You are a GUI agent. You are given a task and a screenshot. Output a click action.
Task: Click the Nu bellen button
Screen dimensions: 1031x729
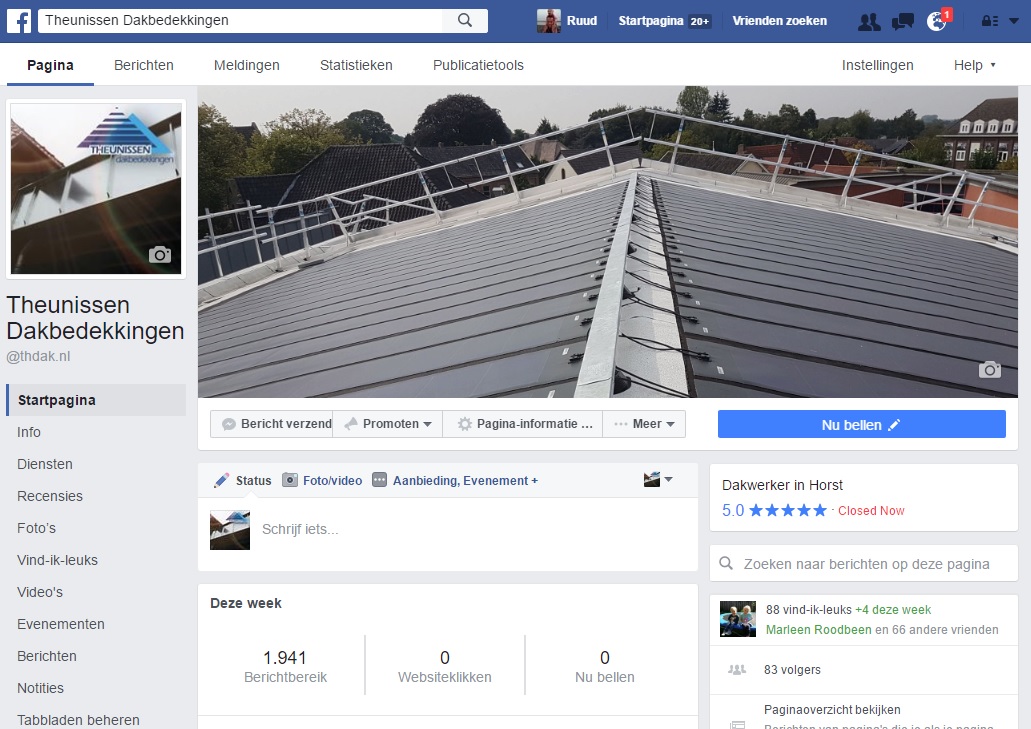click(861, 424)
